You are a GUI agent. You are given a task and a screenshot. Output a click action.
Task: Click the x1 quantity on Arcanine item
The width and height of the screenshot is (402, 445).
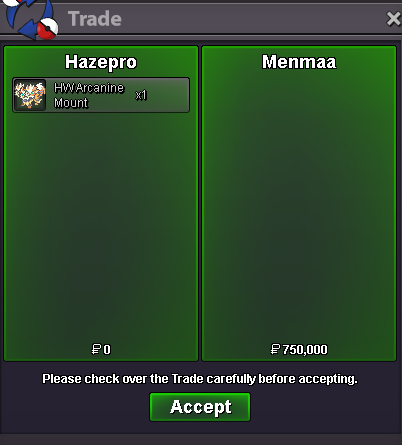point(141,95)
